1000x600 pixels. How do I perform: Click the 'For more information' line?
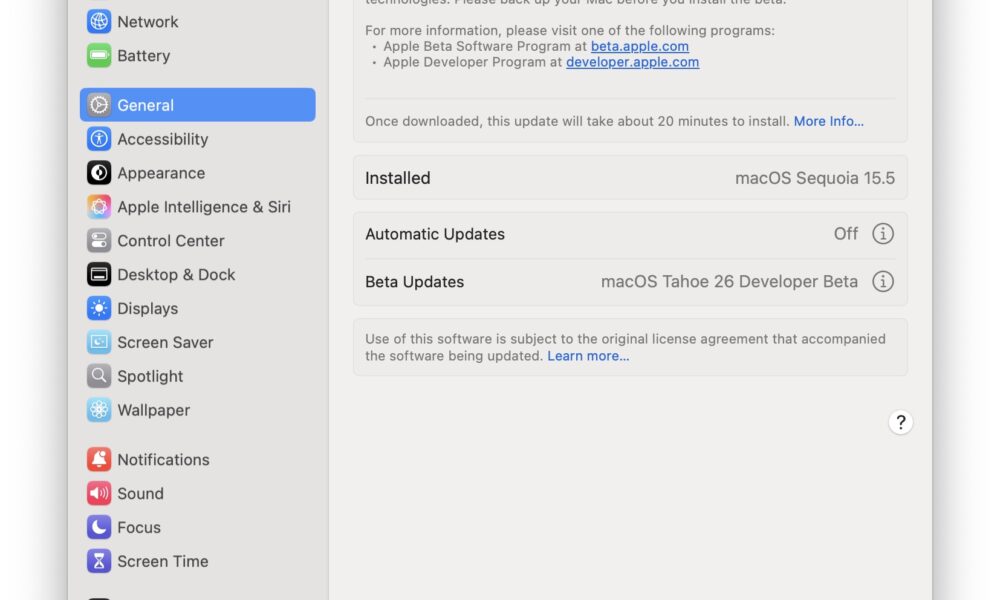pyautogui.click(x=570, y=31)
